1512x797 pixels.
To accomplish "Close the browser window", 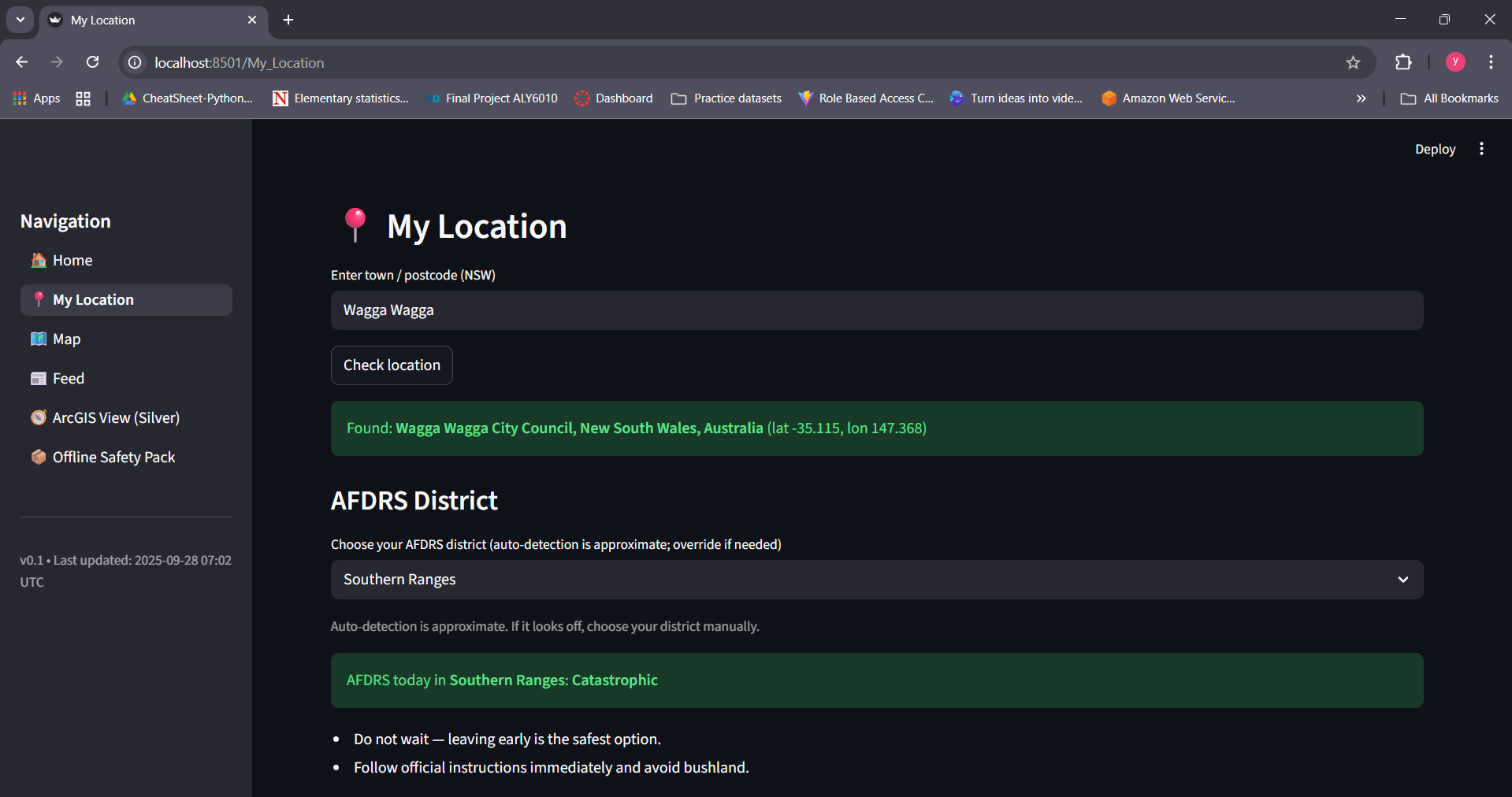I will click(x=1489, y=20).
